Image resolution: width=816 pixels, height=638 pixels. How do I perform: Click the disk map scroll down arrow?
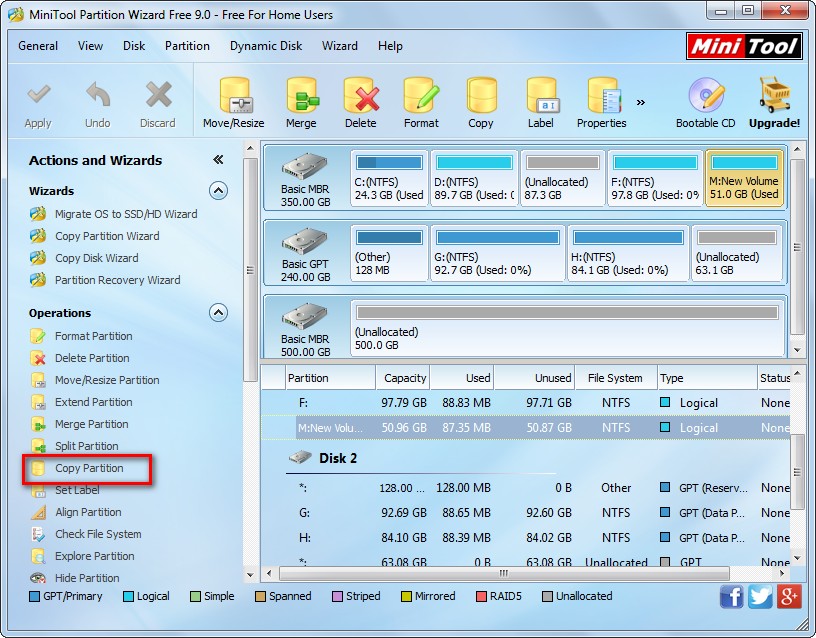pyautogui.click(x=797, y=350)
